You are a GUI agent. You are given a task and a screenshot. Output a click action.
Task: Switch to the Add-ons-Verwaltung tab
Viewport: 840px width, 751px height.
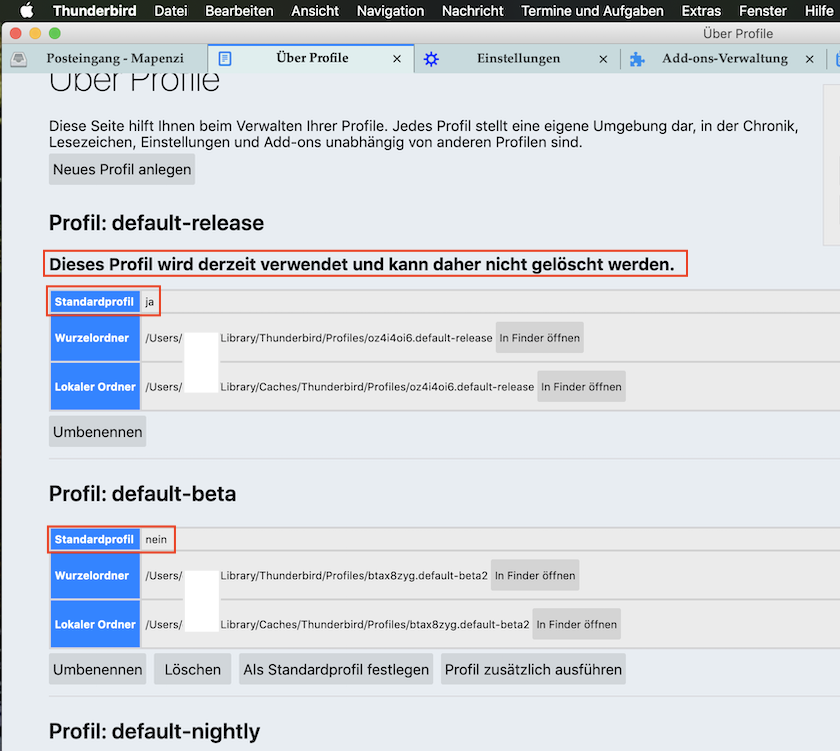tap(724, 58)
